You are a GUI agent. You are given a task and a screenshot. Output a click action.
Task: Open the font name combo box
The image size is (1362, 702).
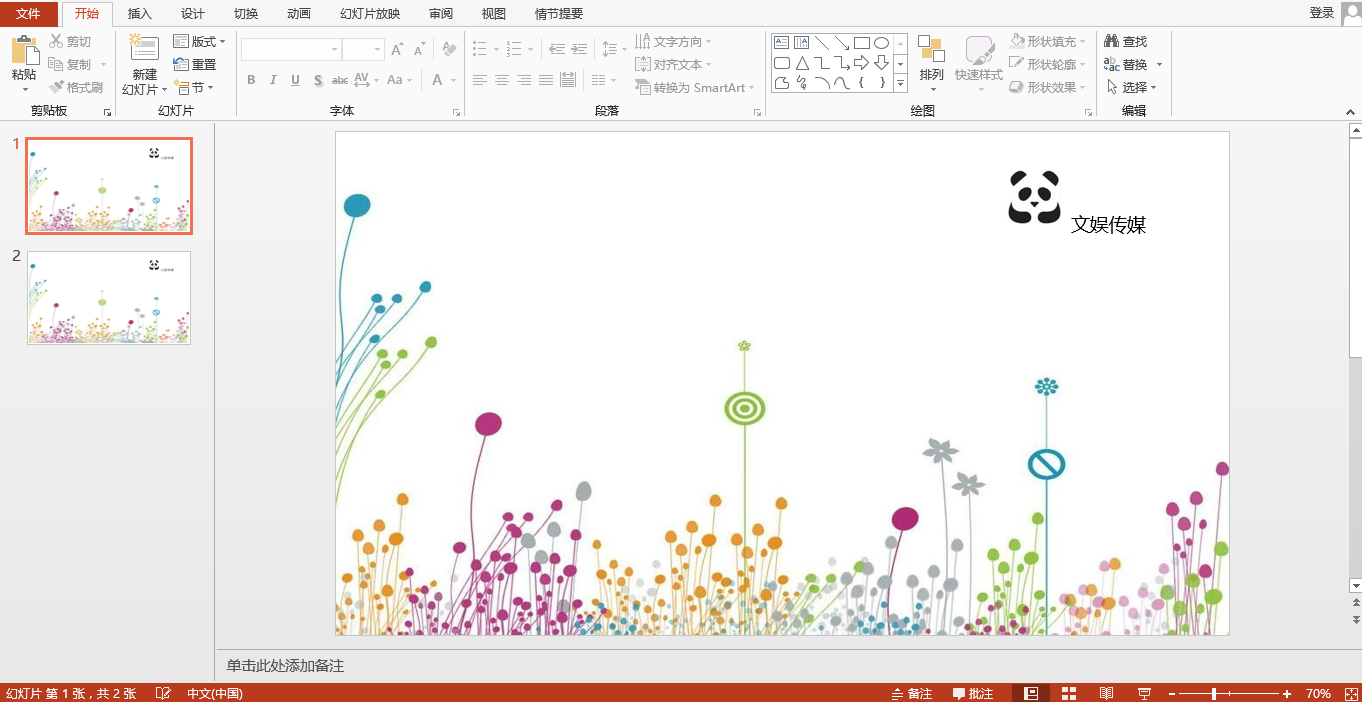point(291,49)
